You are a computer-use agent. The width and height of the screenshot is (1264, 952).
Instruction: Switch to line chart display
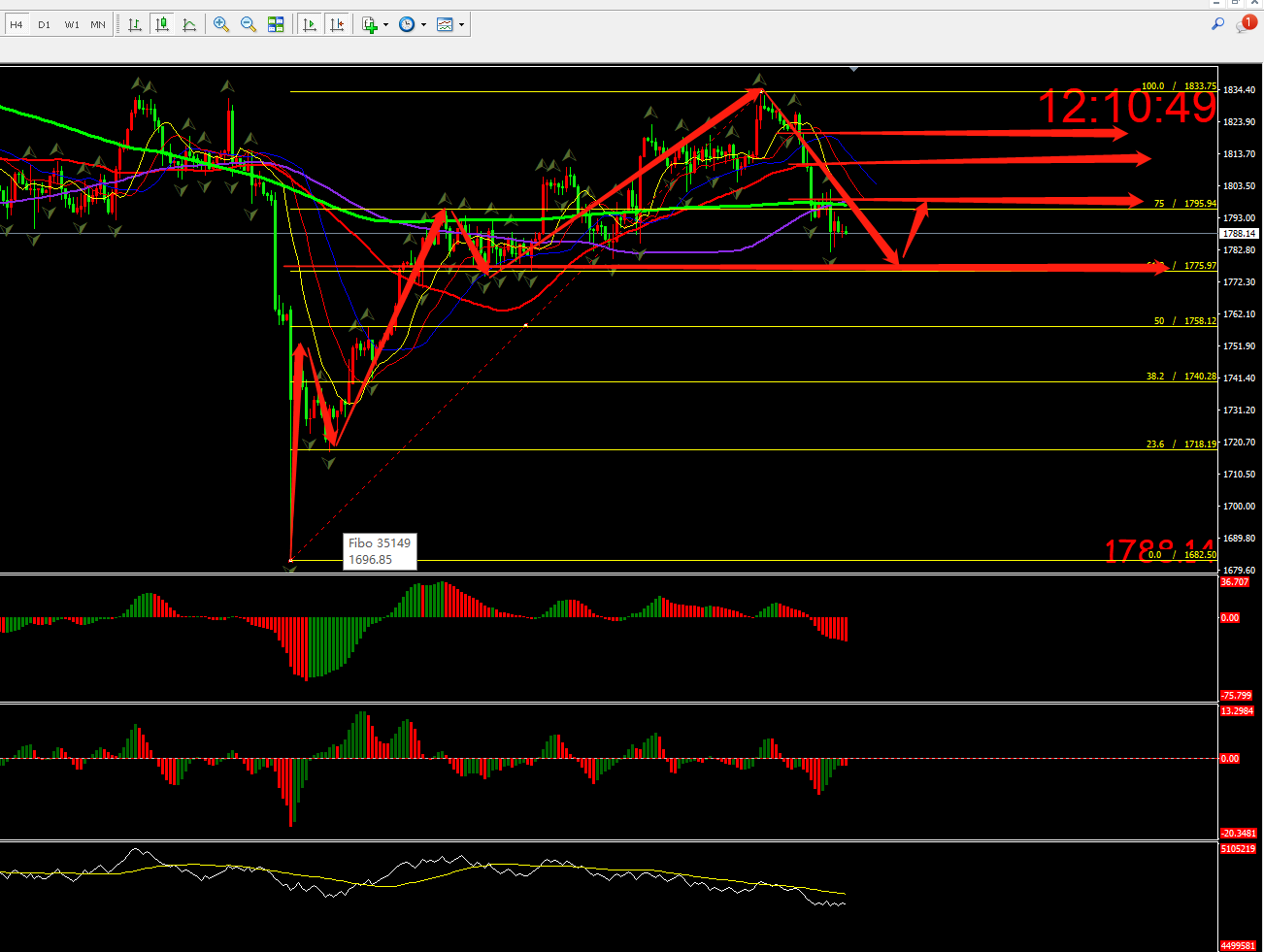[x=189, y=24]
